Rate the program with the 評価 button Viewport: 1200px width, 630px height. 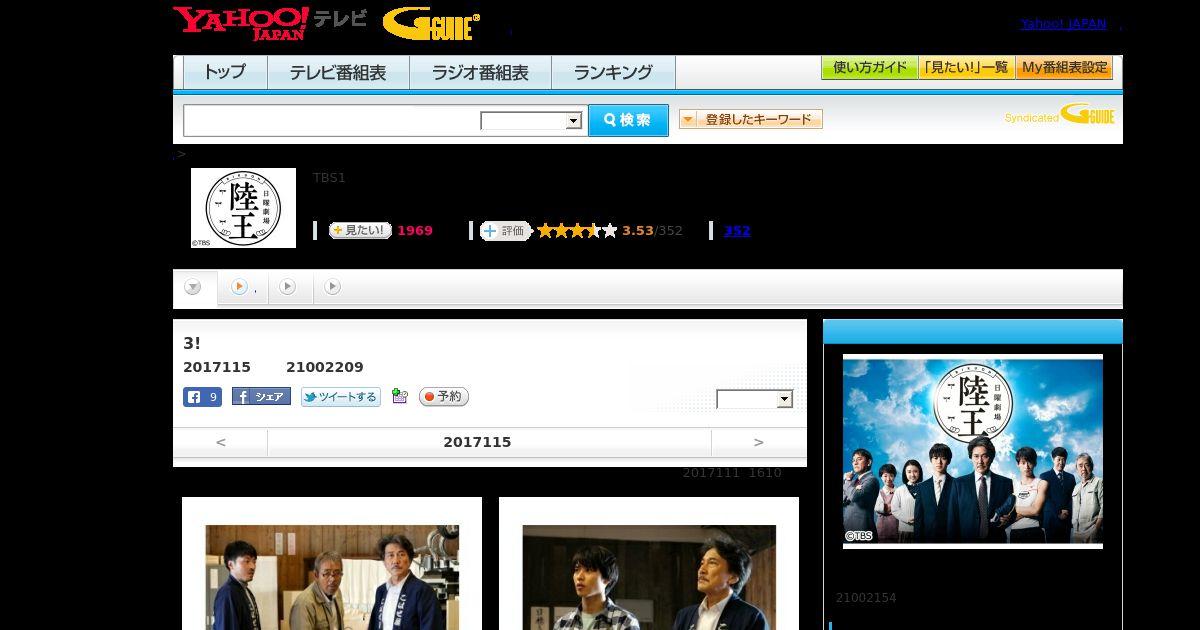pyautogui.click(x=506, y=231)
